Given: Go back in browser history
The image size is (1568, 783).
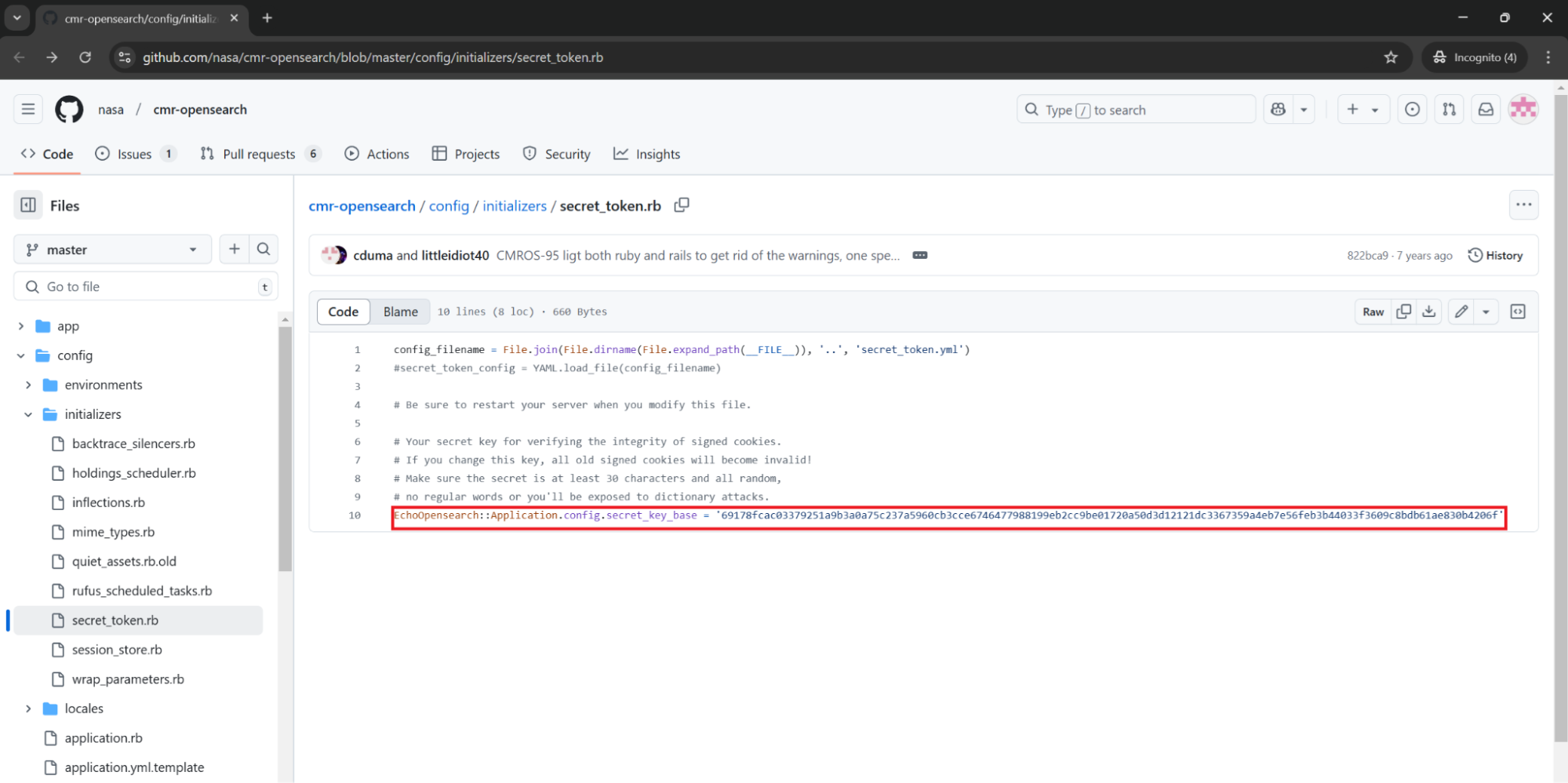Looking at the screenshot, I should point(20,57).
